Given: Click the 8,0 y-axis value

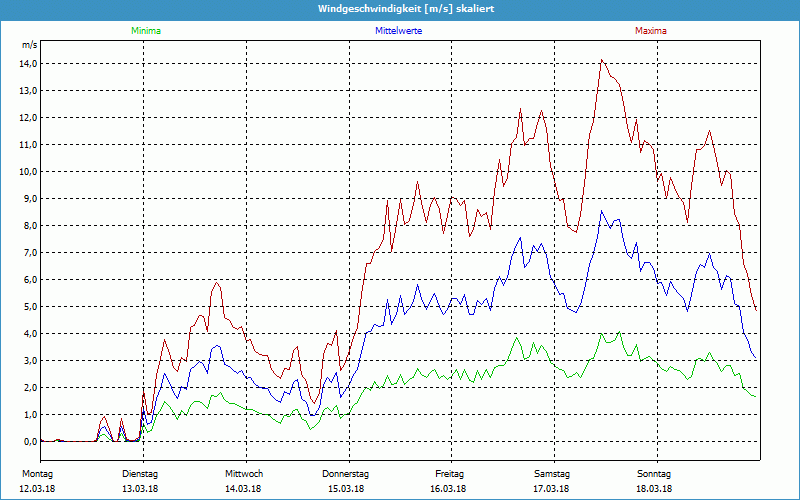Looking at the screenshot, I should click(x=30, y=226).
